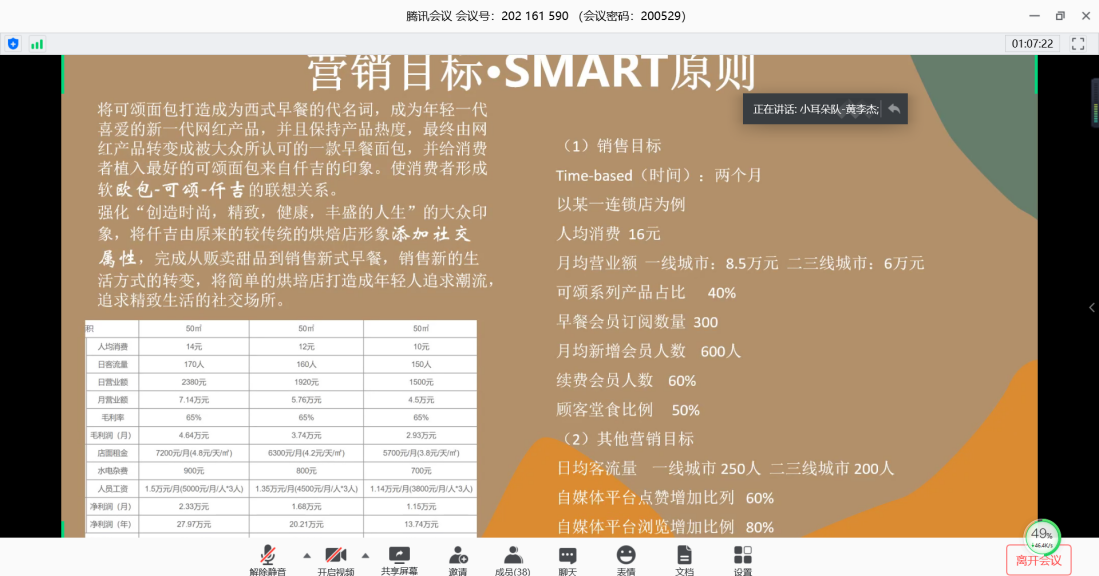
Task: Open the Invite icon (邀请)
Action: tap(458, 555)
